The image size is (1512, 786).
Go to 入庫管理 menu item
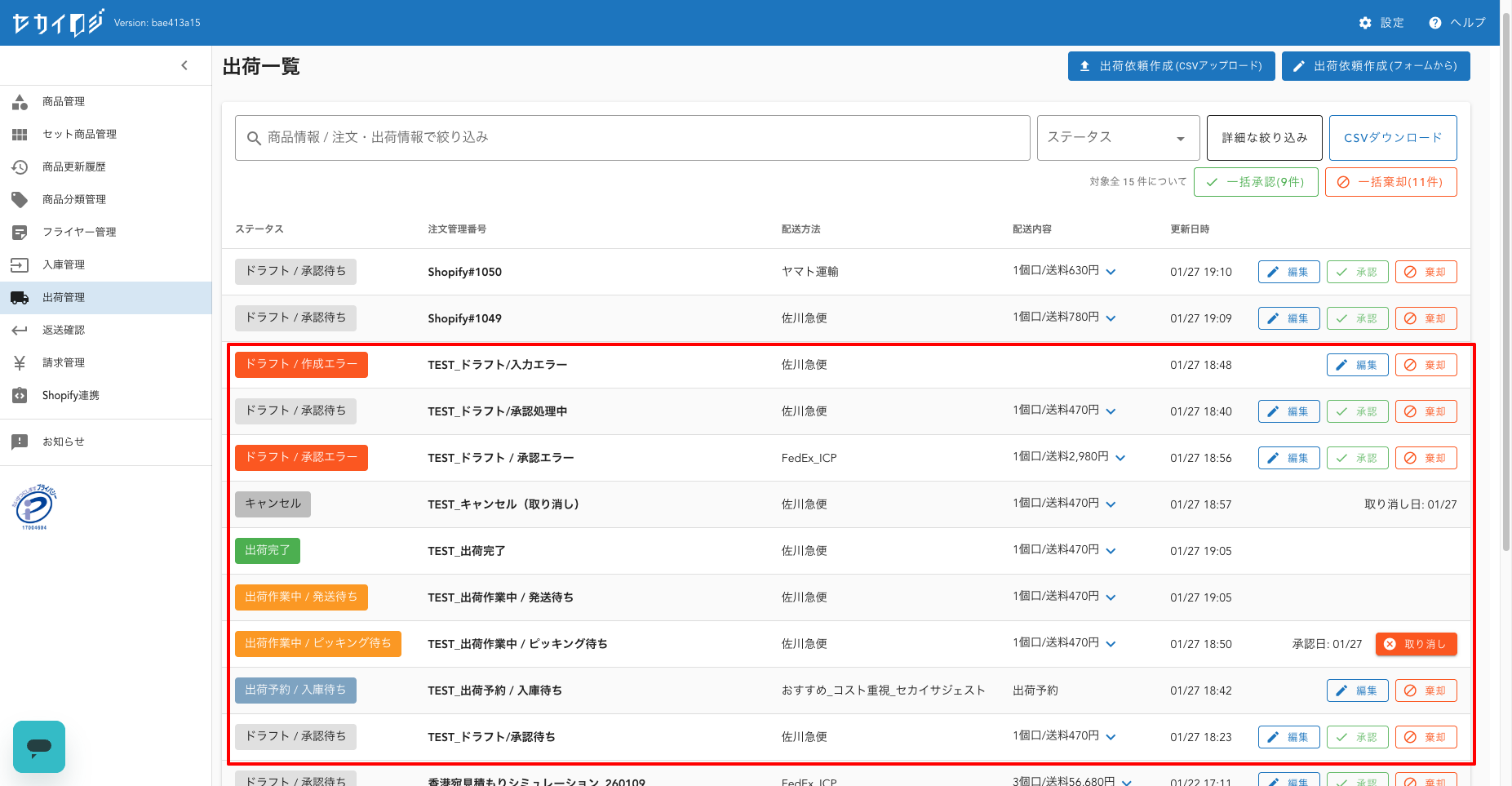coord(64,264)
